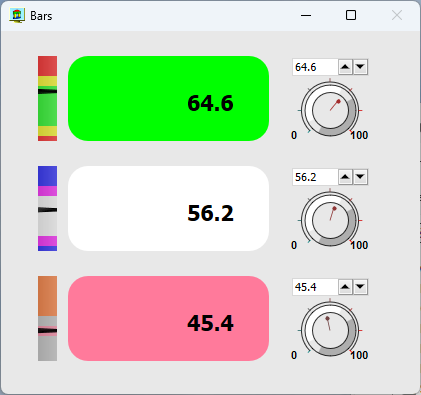421x395 pixels.
Task: Click the middle knob showing 56.2
Action: 330,220
